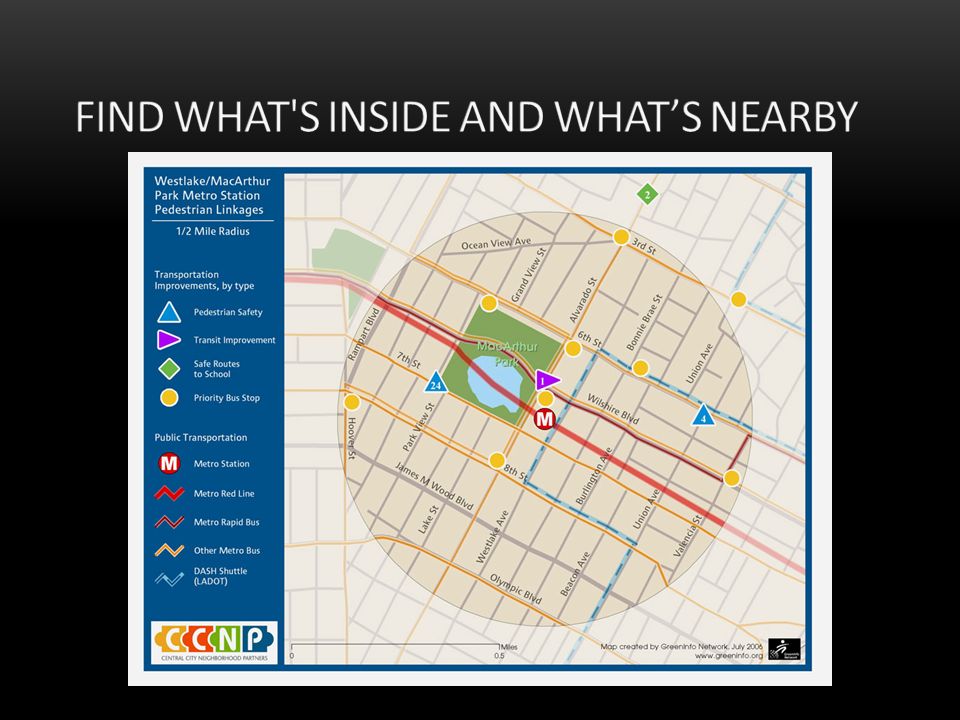Click the yellow bus stop near Hoover St
Image resolution: width=960 pixels, height=720 pixels.
[351, 402]
